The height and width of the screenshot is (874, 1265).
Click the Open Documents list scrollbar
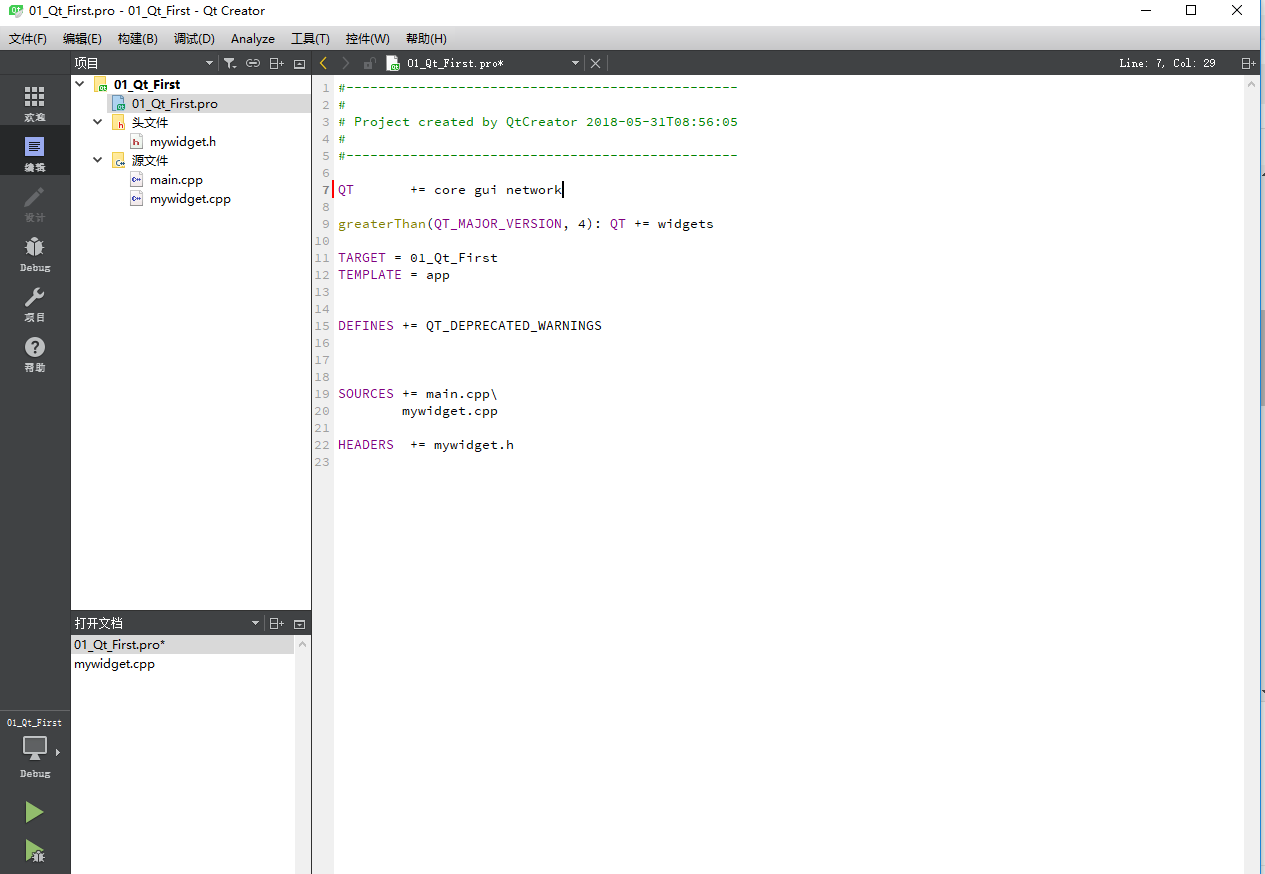click(x=302, y=754)
